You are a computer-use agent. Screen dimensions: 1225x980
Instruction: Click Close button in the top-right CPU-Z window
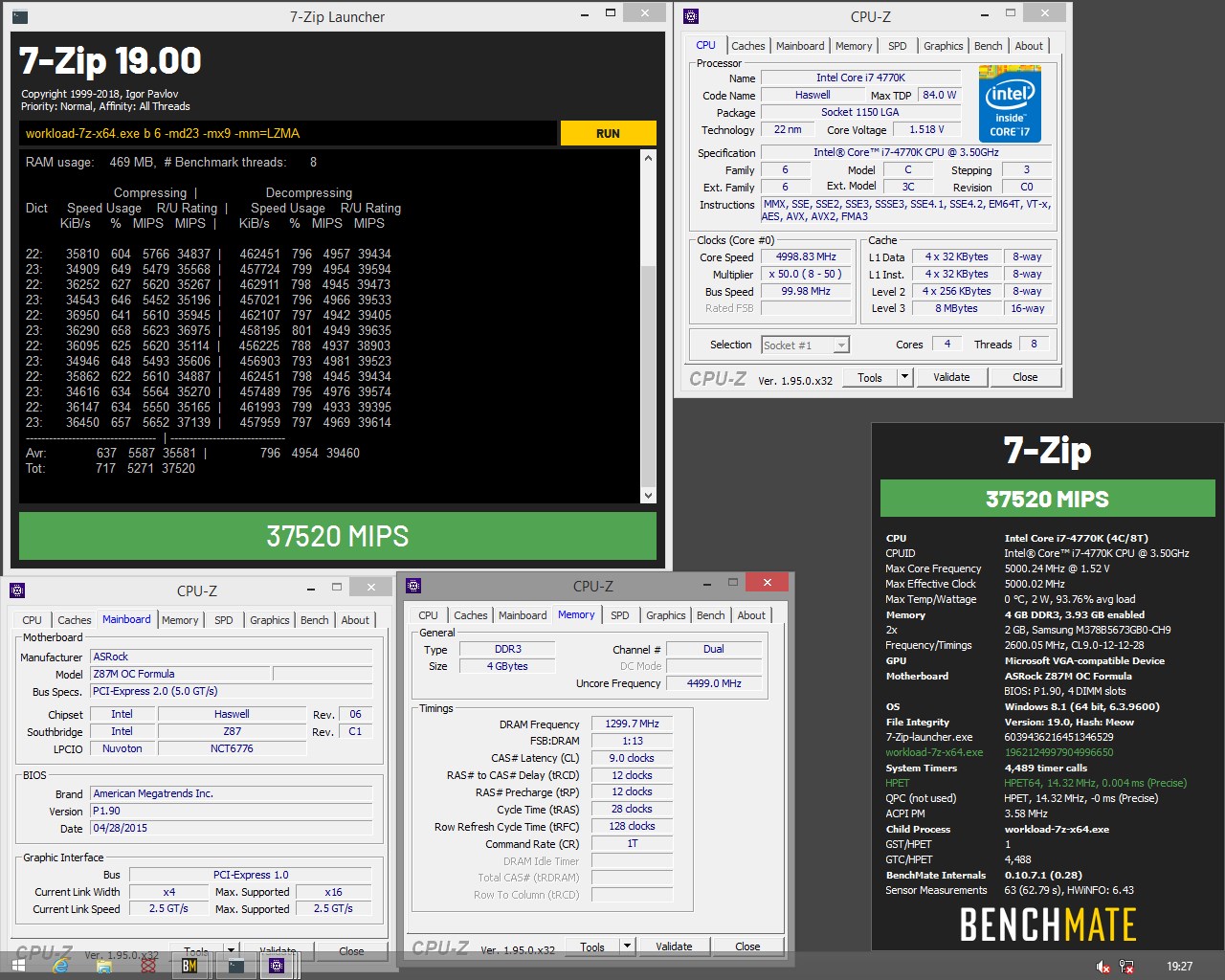point(1025,377)
